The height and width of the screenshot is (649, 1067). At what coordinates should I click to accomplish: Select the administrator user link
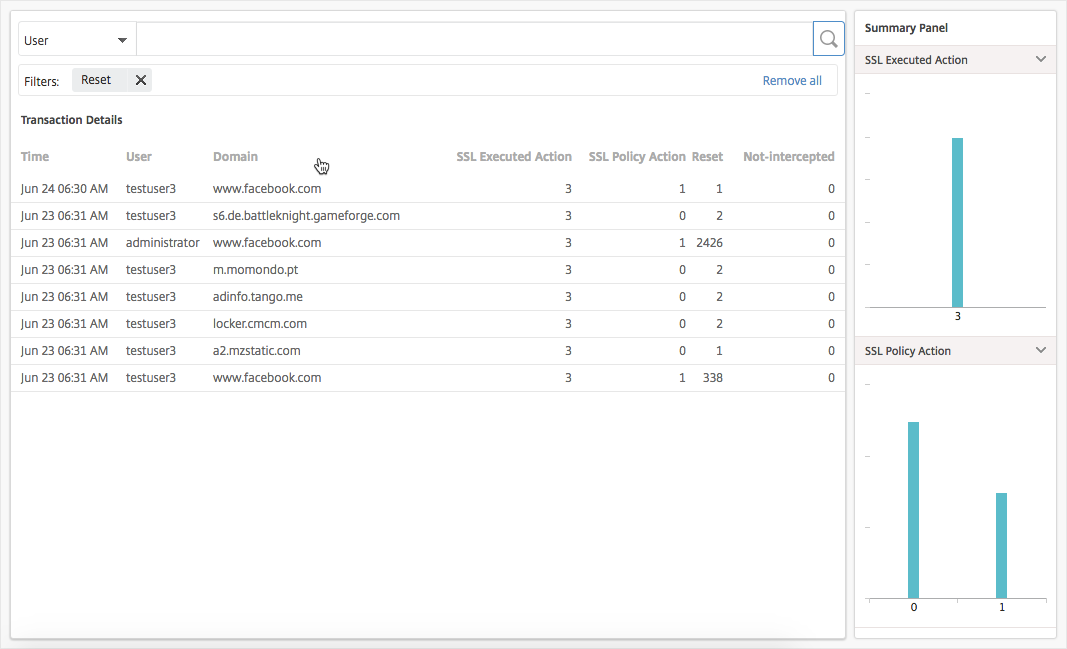[x=162, y=242]
